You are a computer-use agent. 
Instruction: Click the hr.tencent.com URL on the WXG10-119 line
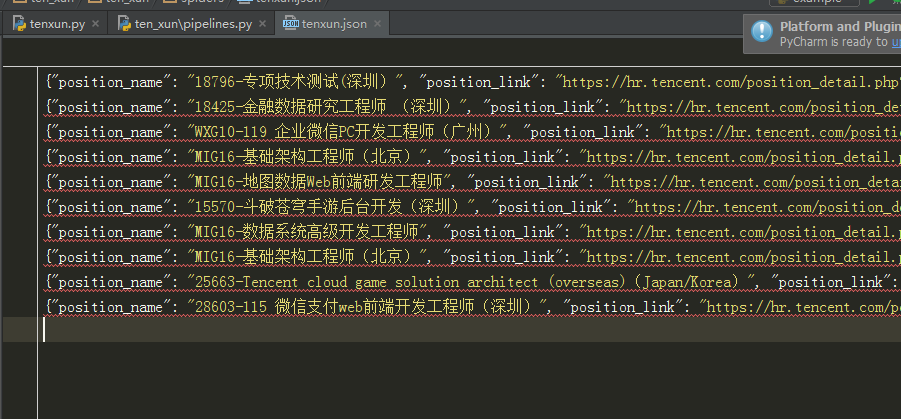(784, 132)
